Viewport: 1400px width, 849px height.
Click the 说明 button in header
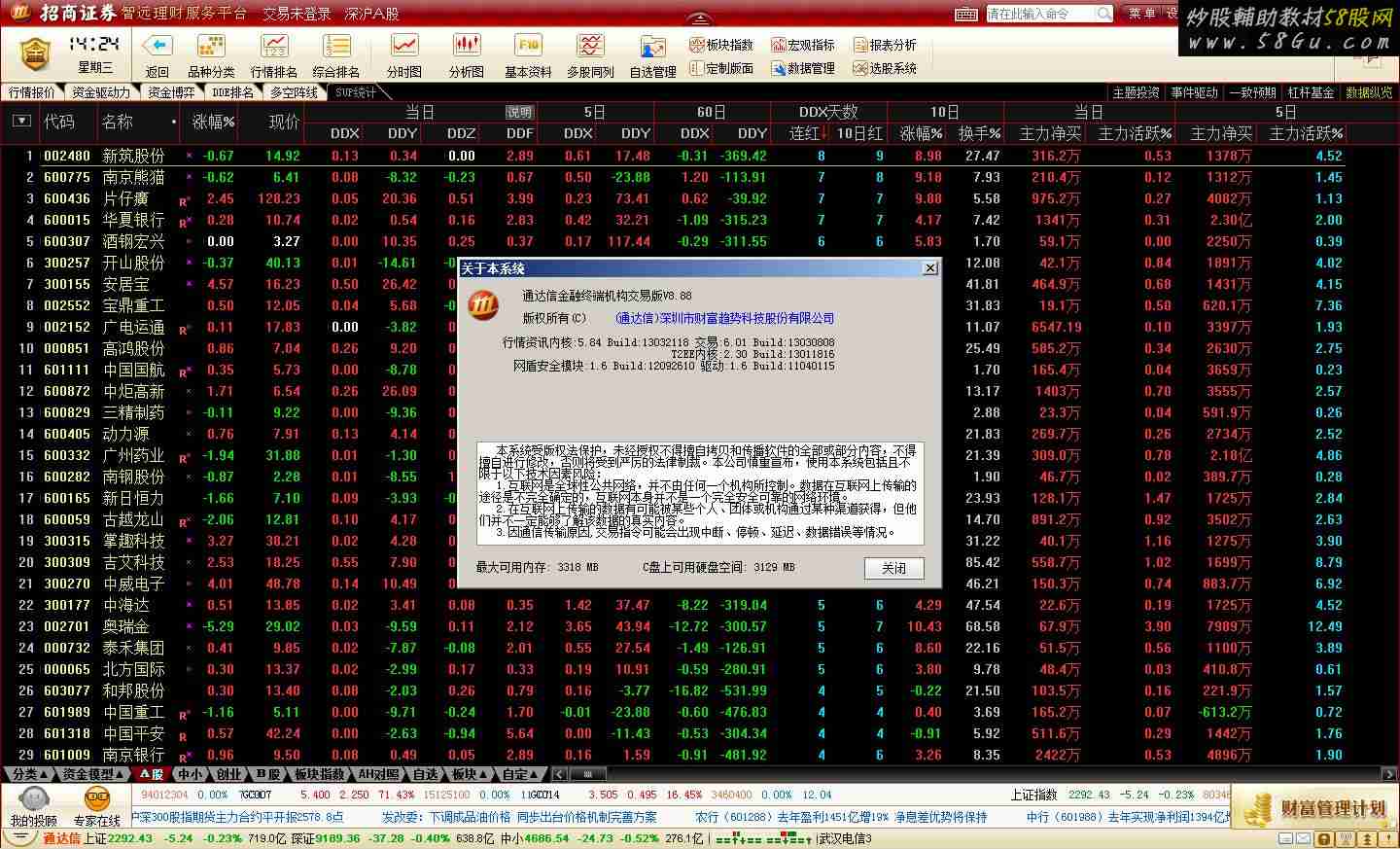[x=519, y=112]
